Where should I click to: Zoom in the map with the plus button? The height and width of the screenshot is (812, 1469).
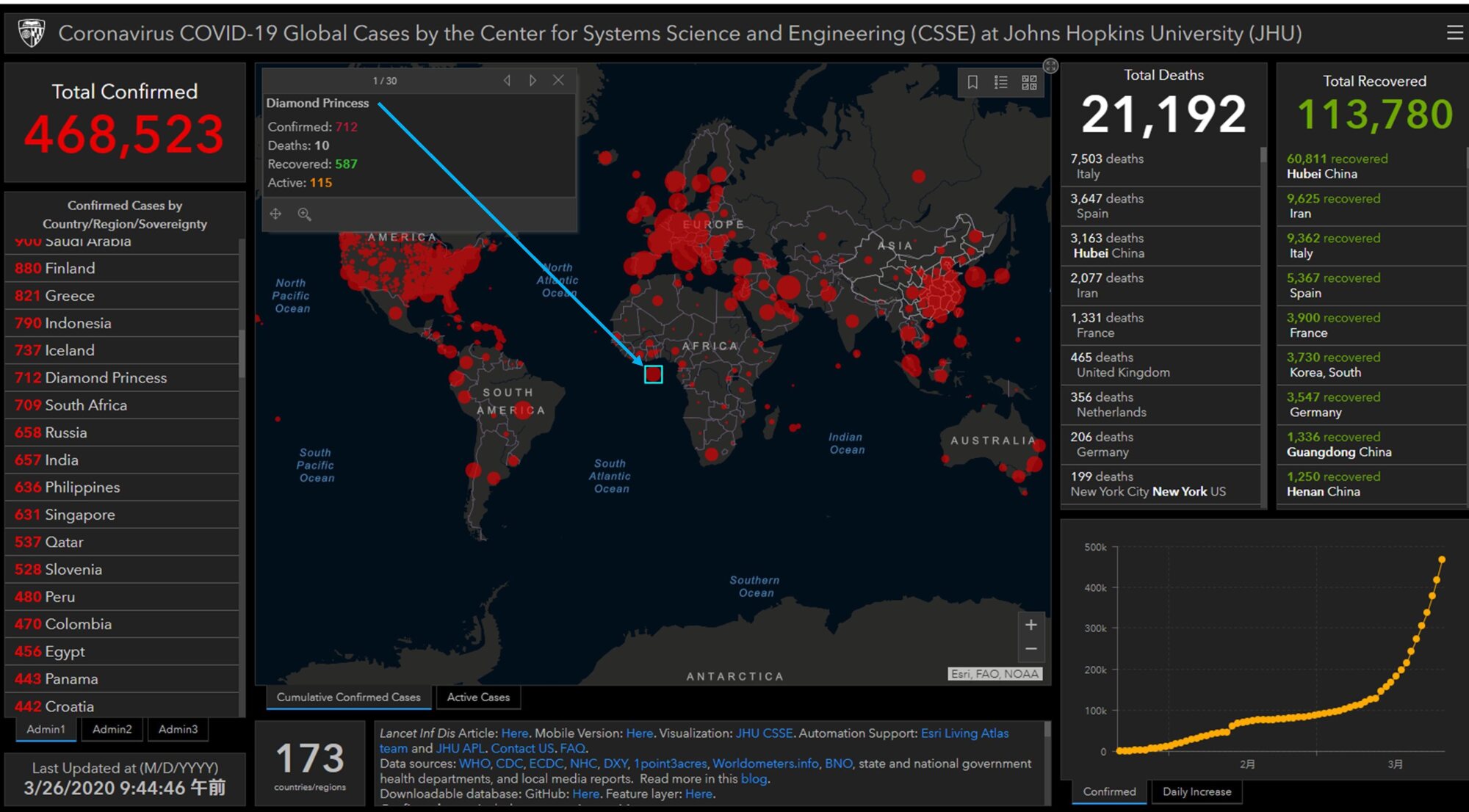tap(1031, 625)
